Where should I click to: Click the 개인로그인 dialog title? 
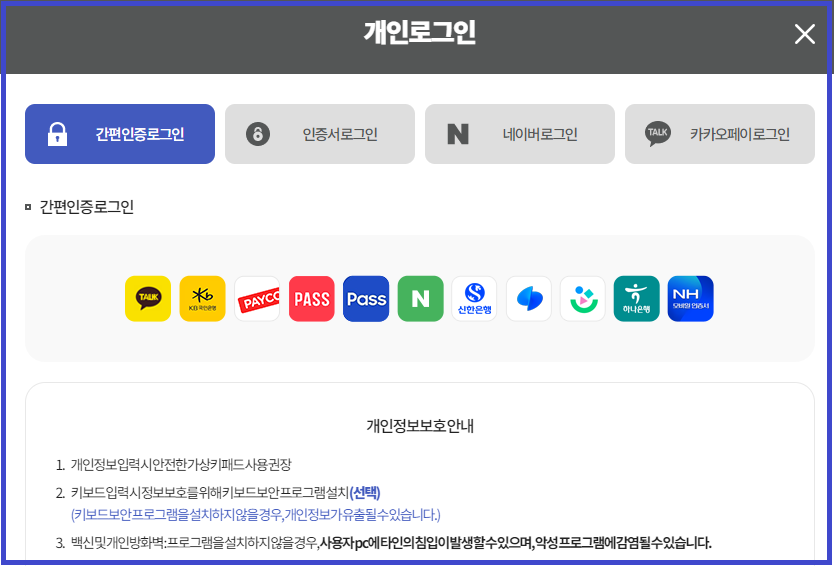pos(420,33)
